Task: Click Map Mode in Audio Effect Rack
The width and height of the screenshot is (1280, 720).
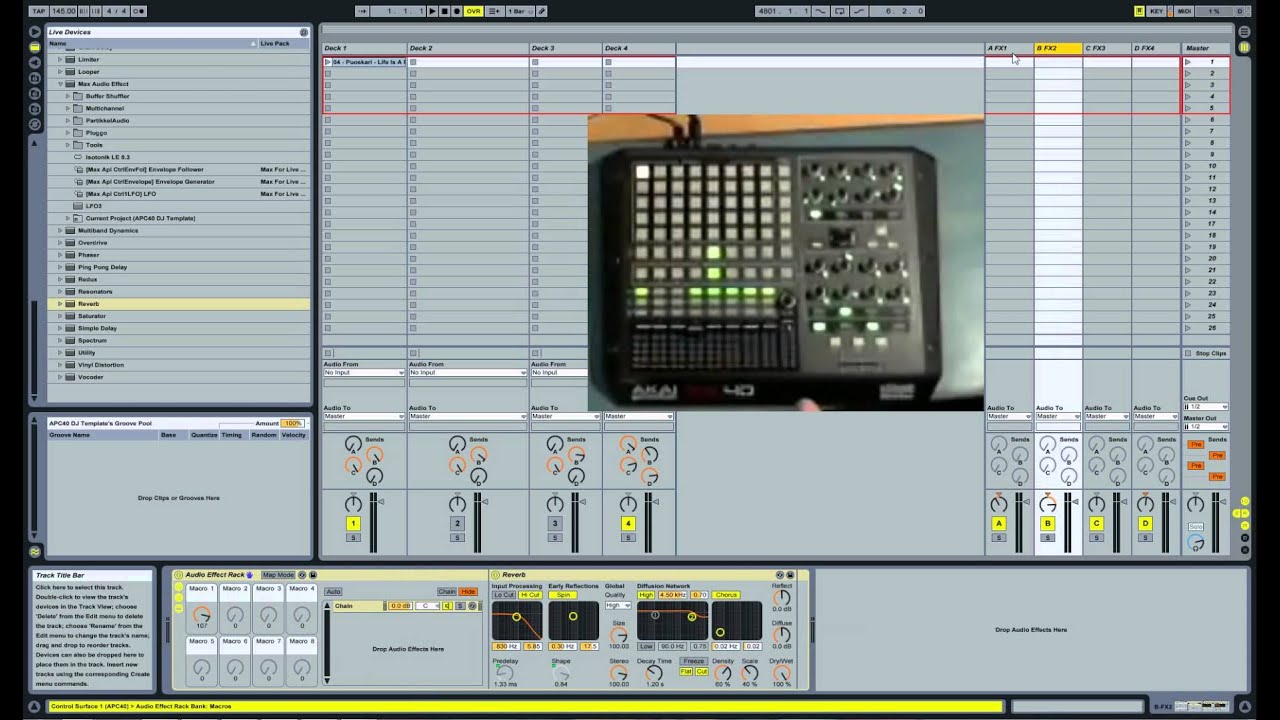Action: tap(278, 575)
